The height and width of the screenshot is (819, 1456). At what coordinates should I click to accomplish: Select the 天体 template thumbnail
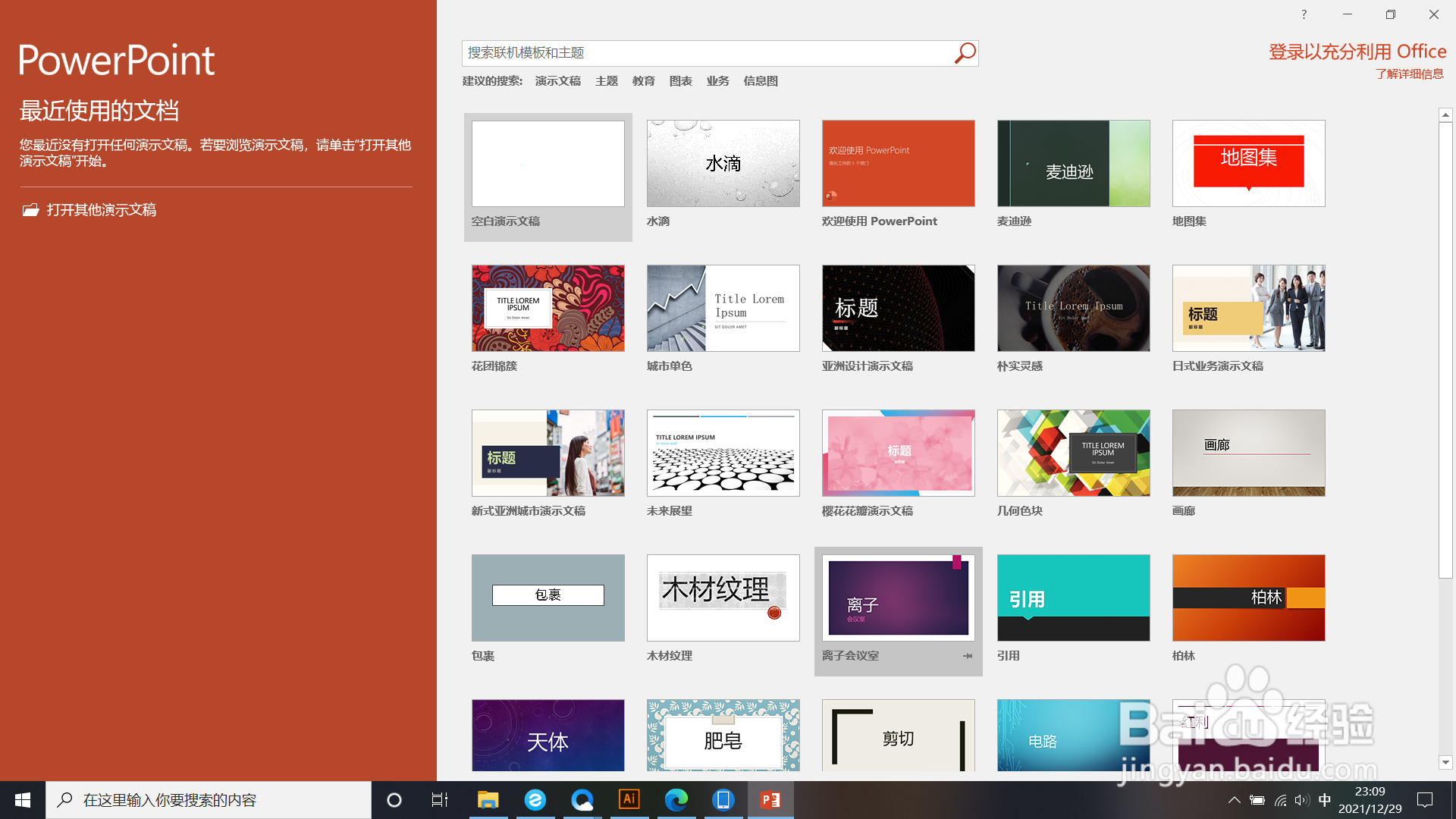click(x=548, y=736)
